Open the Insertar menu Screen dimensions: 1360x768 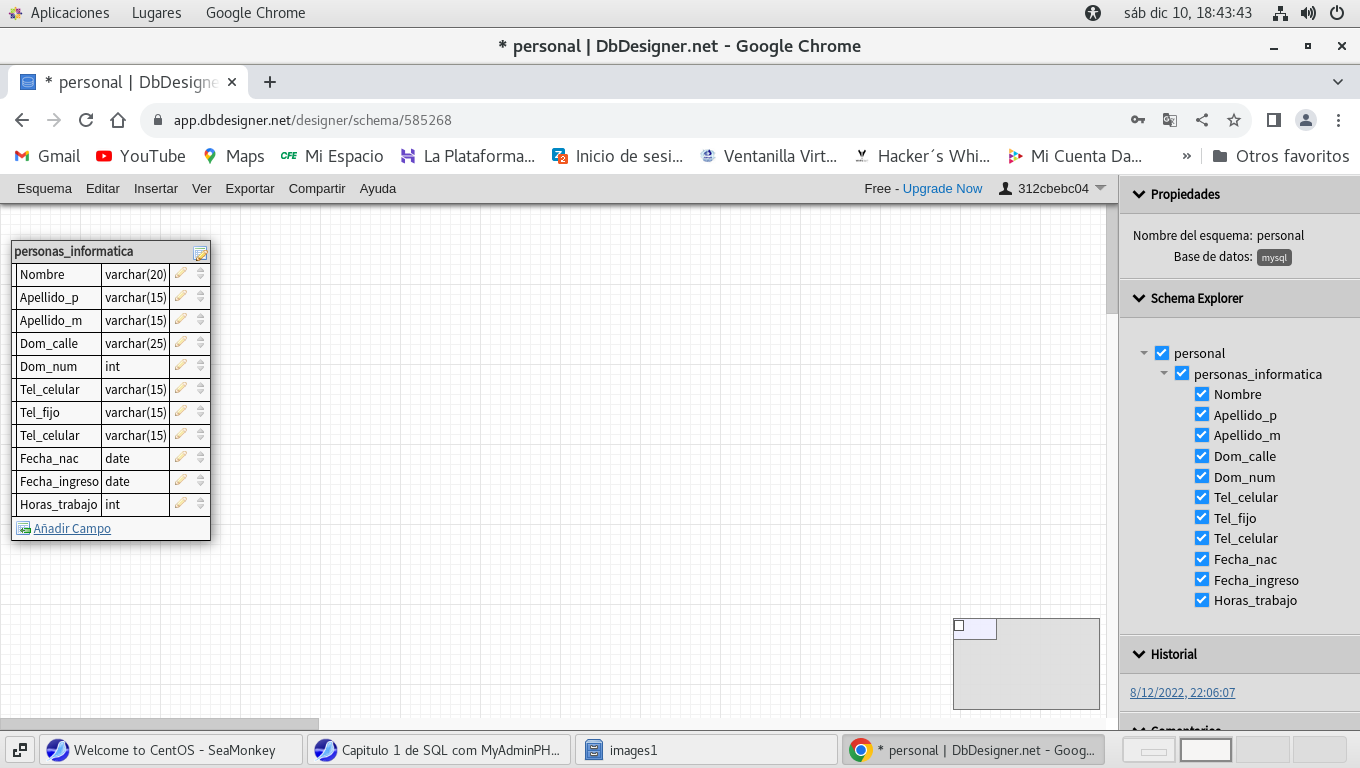point(156,188)
